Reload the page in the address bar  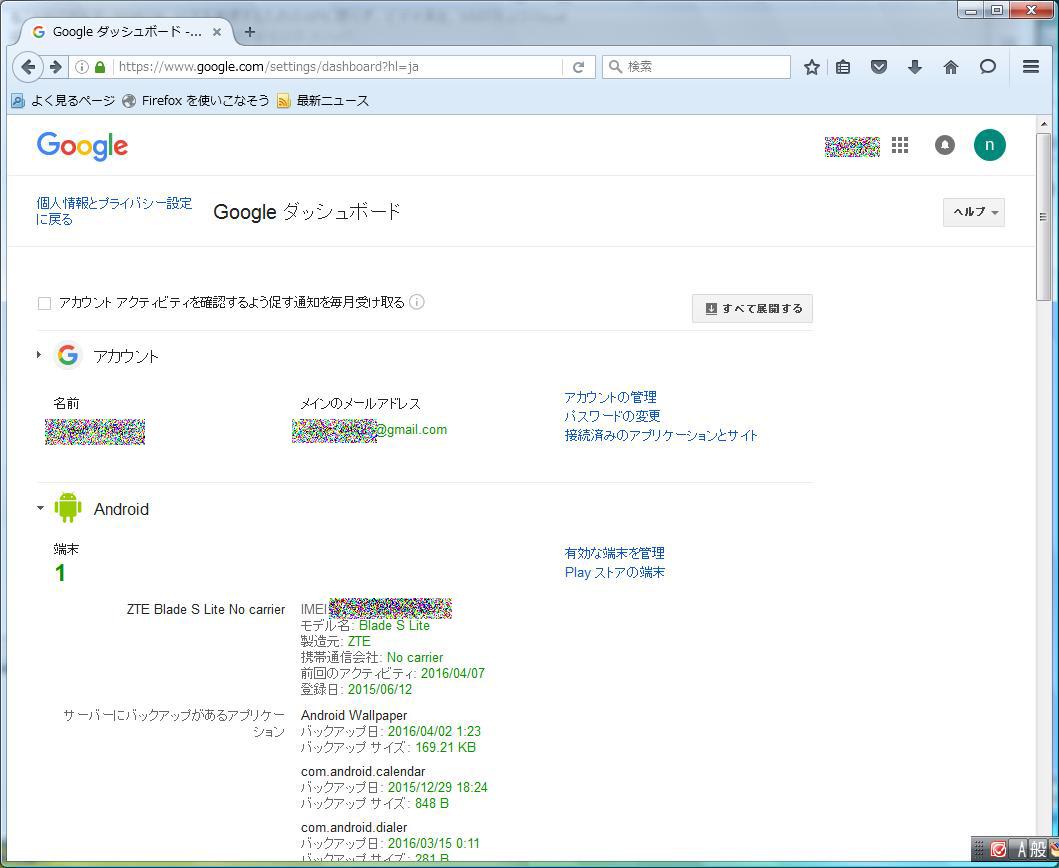click(578, 67)
